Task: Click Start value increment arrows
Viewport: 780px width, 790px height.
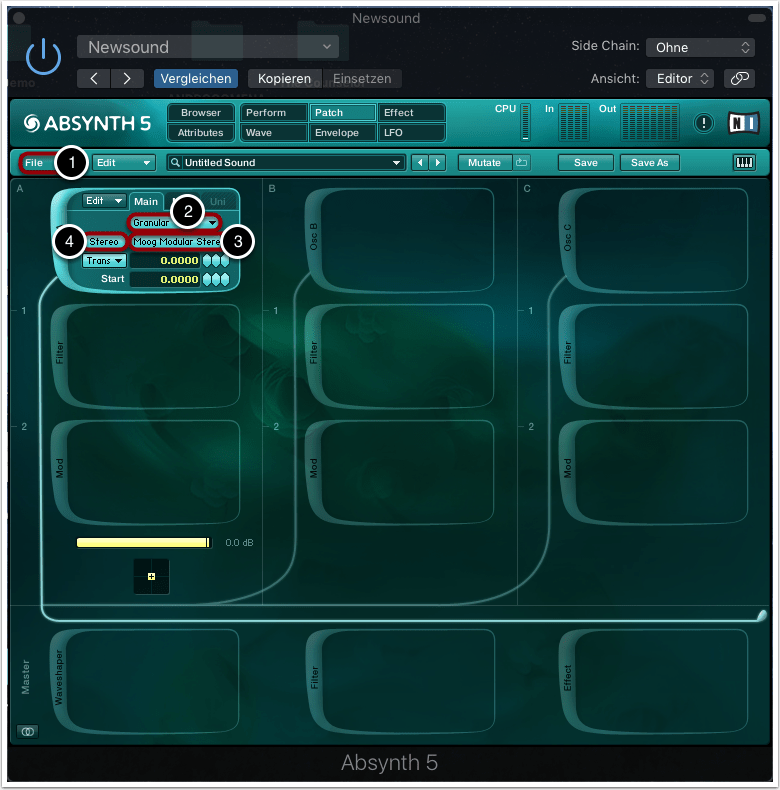Action: click(x=216, y=279)
